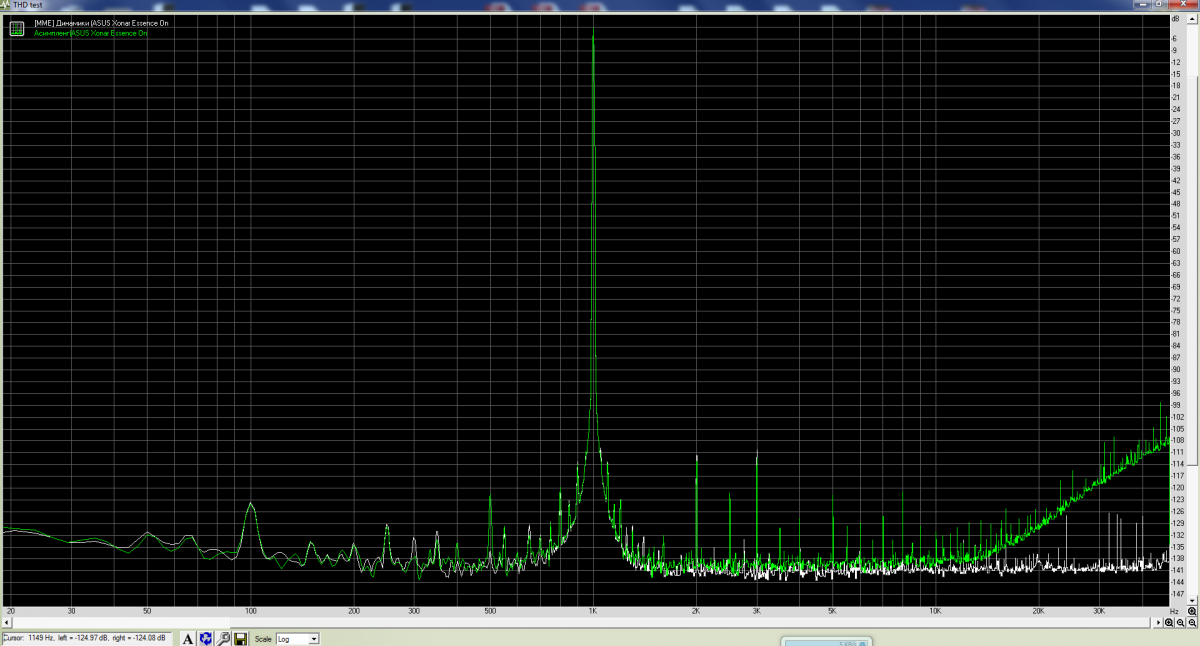Click the THD test window title icon

tap(6, 5)
